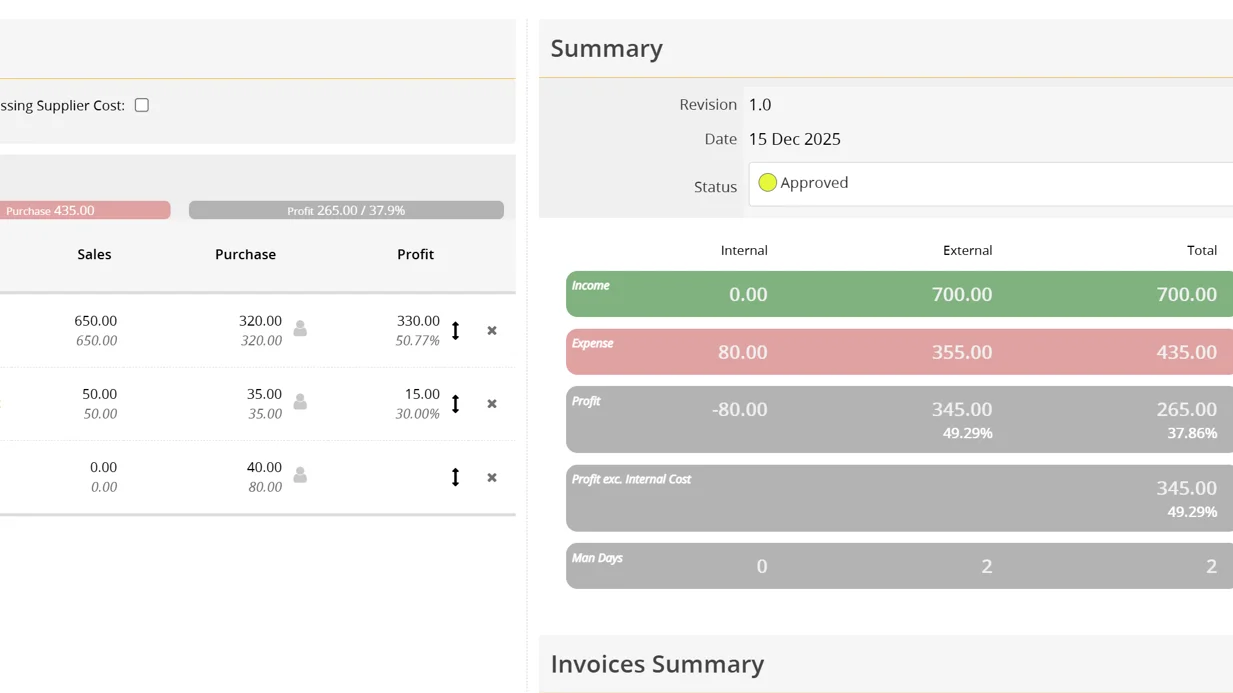Click supplier person icon beside 35.00 purchase

tap(300, 402)
